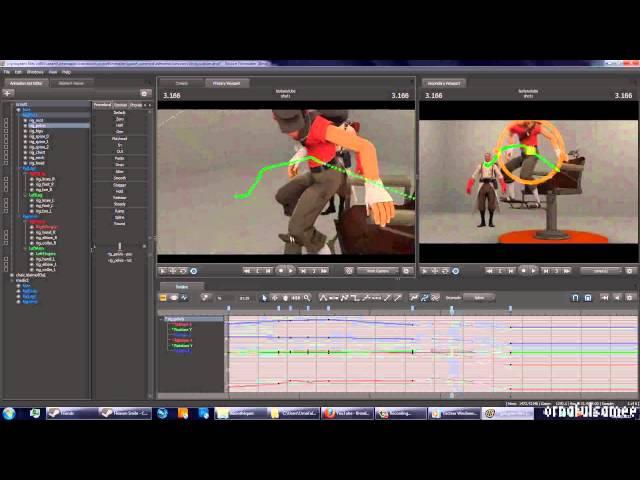The height and width of the screenshot is (480, 640).
Task: Expand the chair animation set
Action: pos(12,275)
